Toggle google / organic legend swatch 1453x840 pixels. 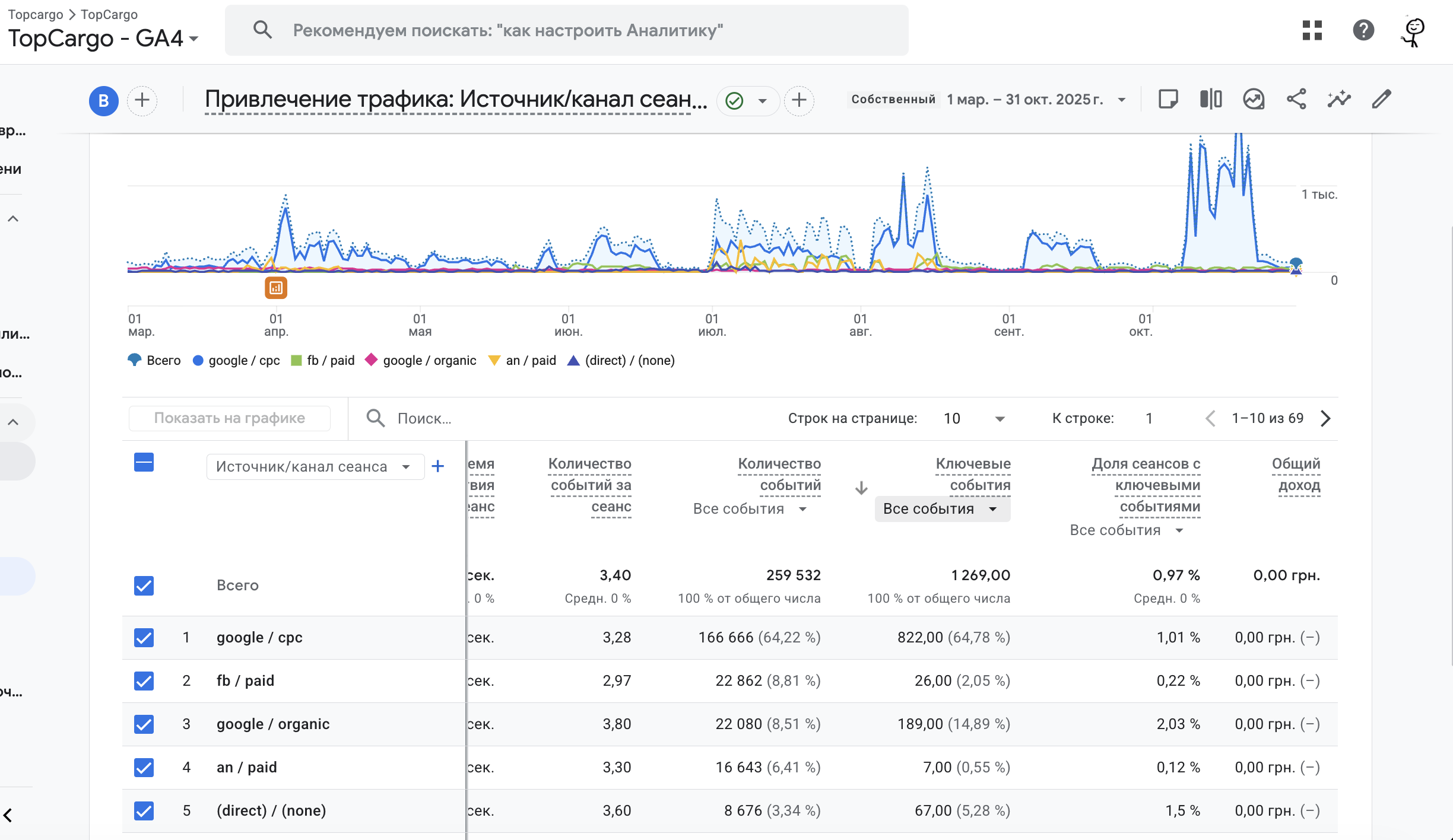(371, 360)
